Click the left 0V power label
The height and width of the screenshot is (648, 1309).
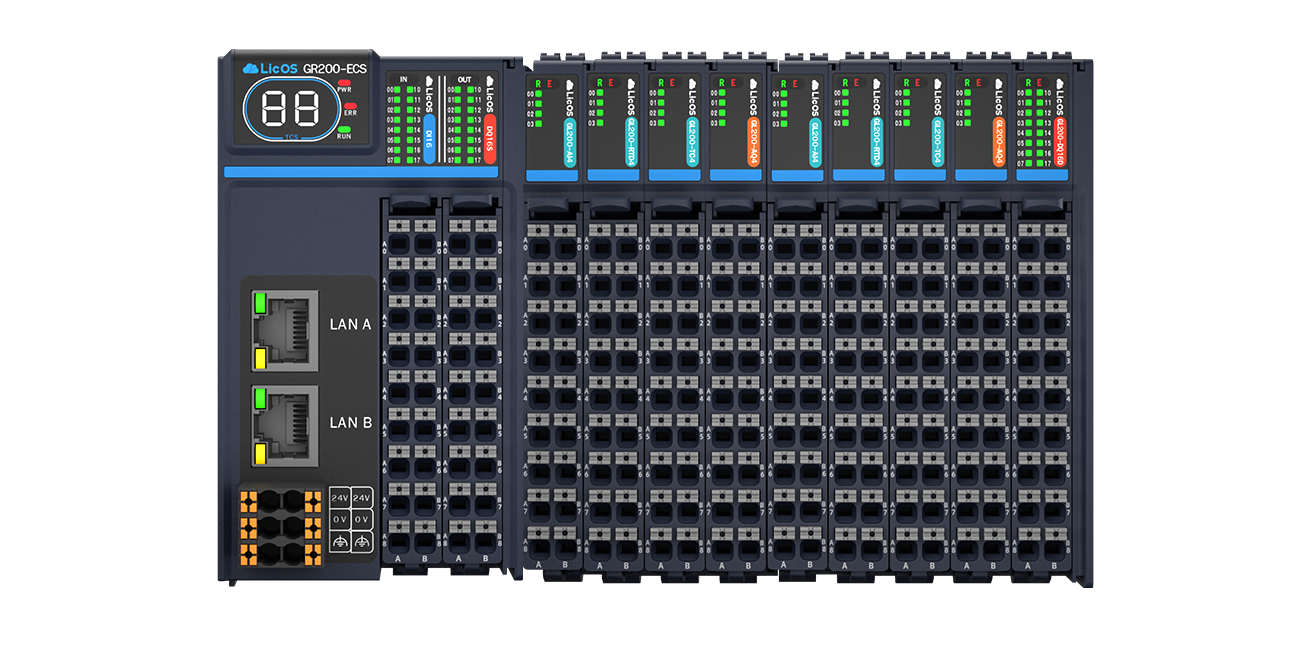pyautogui.click(x=339, y=520)
